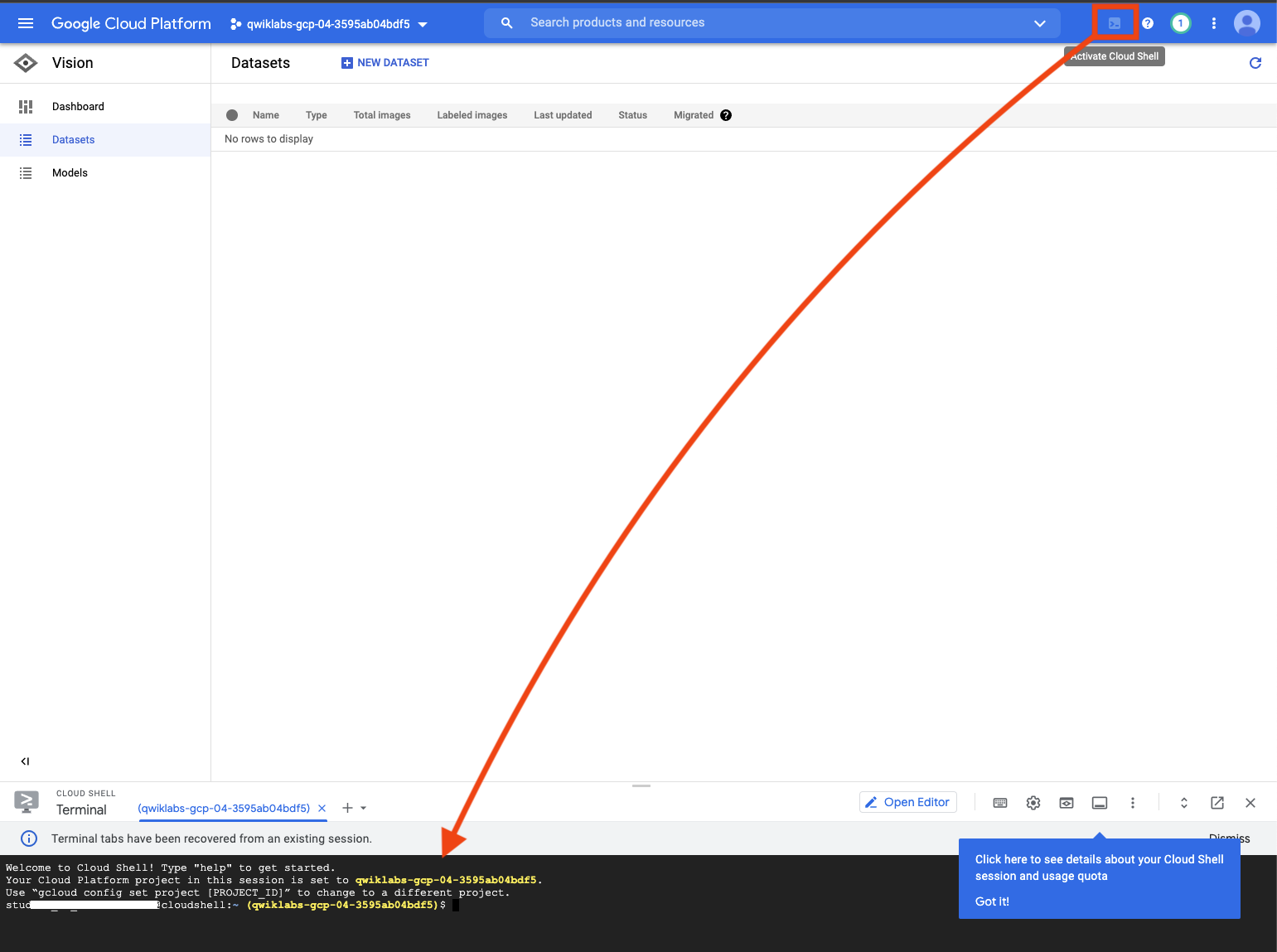
Task: Select Datasets in the sidebar
Action: tap(105, 139)
